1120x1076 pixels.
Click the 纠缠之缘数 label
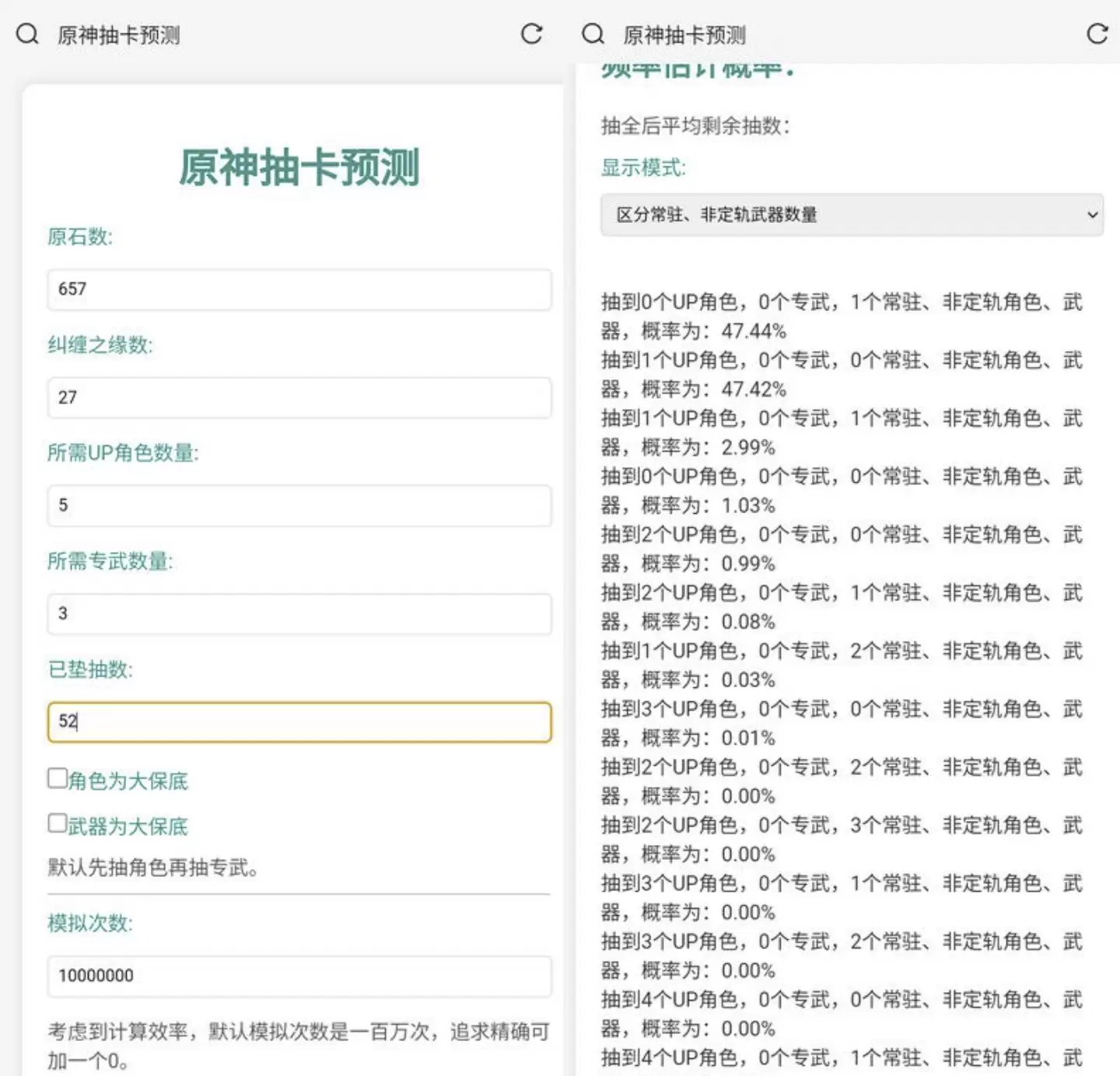[x=100, y=344]
